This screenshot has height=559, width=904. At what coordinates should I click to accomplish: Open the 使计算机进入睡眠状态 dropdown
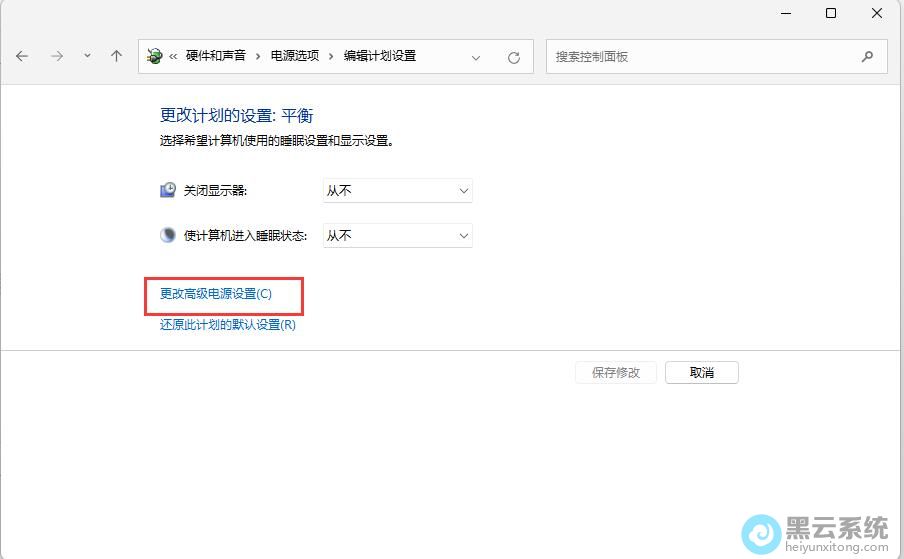[x=397, y=235]
